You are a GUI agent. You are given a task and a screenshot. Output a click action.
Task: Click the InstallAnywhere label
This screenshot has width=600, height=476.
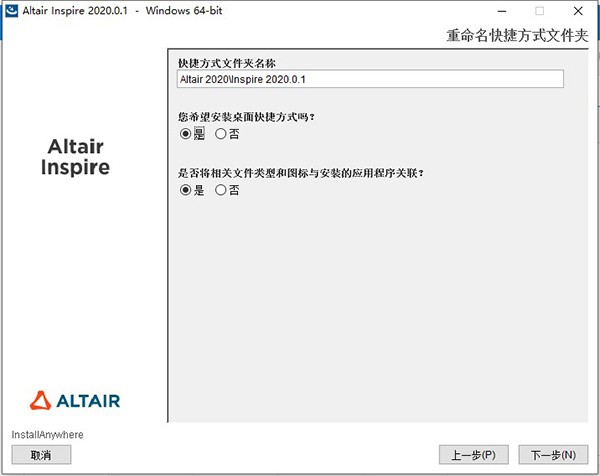pyautogui.click(x=47, y=435)
